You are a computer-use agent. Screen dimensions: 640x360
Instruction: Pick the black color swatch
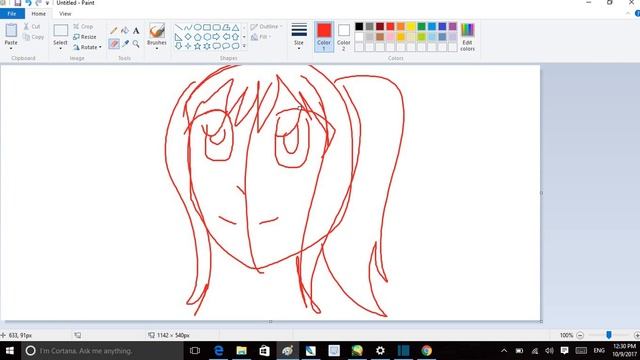point(359,27)
